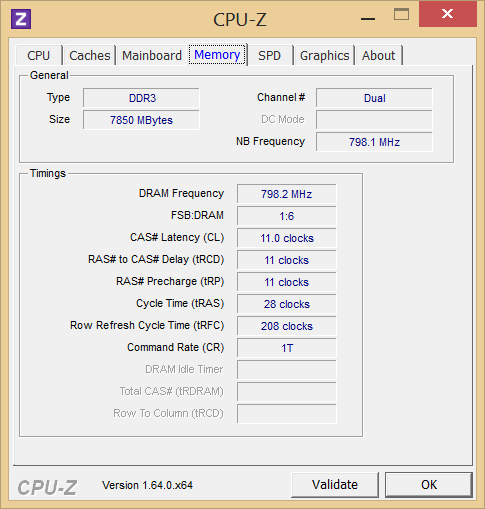Click the Dual channel field
485x509 pixels.
[374, 98]
